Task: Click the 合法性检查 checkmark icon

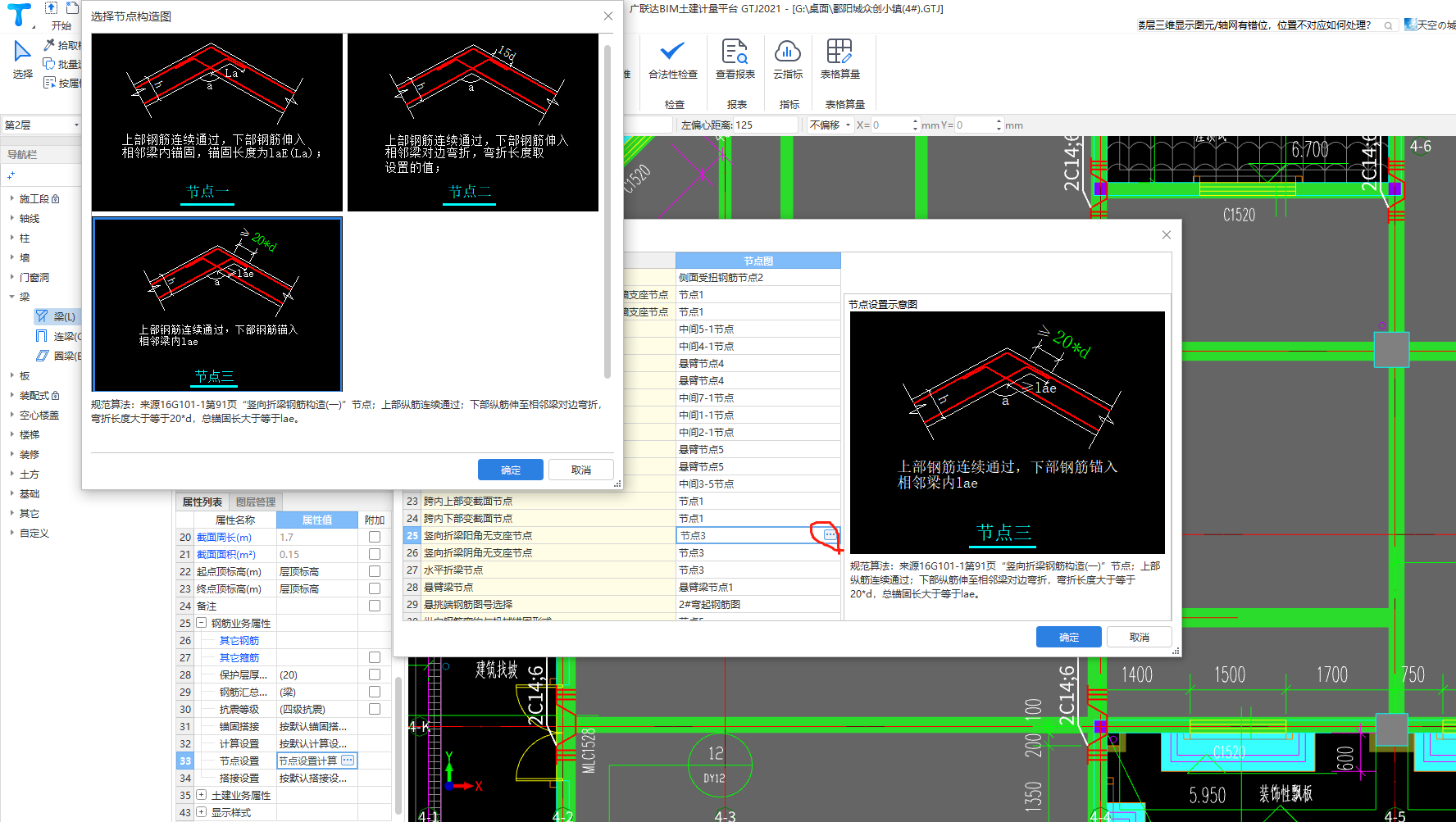Action: (672, 52)
